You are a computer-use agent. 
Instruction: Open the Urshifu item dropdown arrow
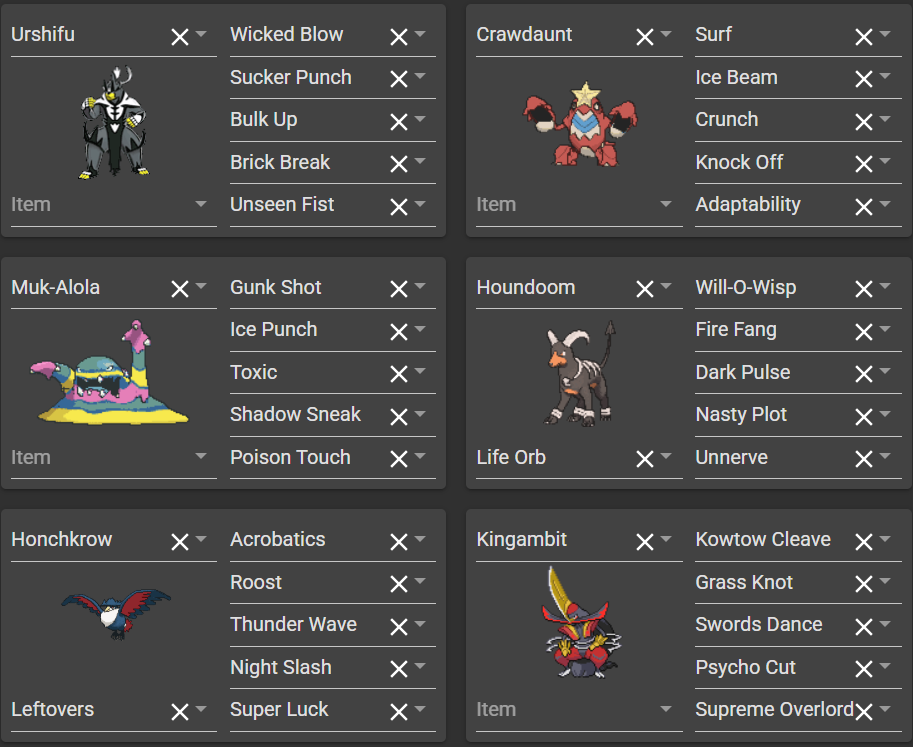[x=201, y=204]
